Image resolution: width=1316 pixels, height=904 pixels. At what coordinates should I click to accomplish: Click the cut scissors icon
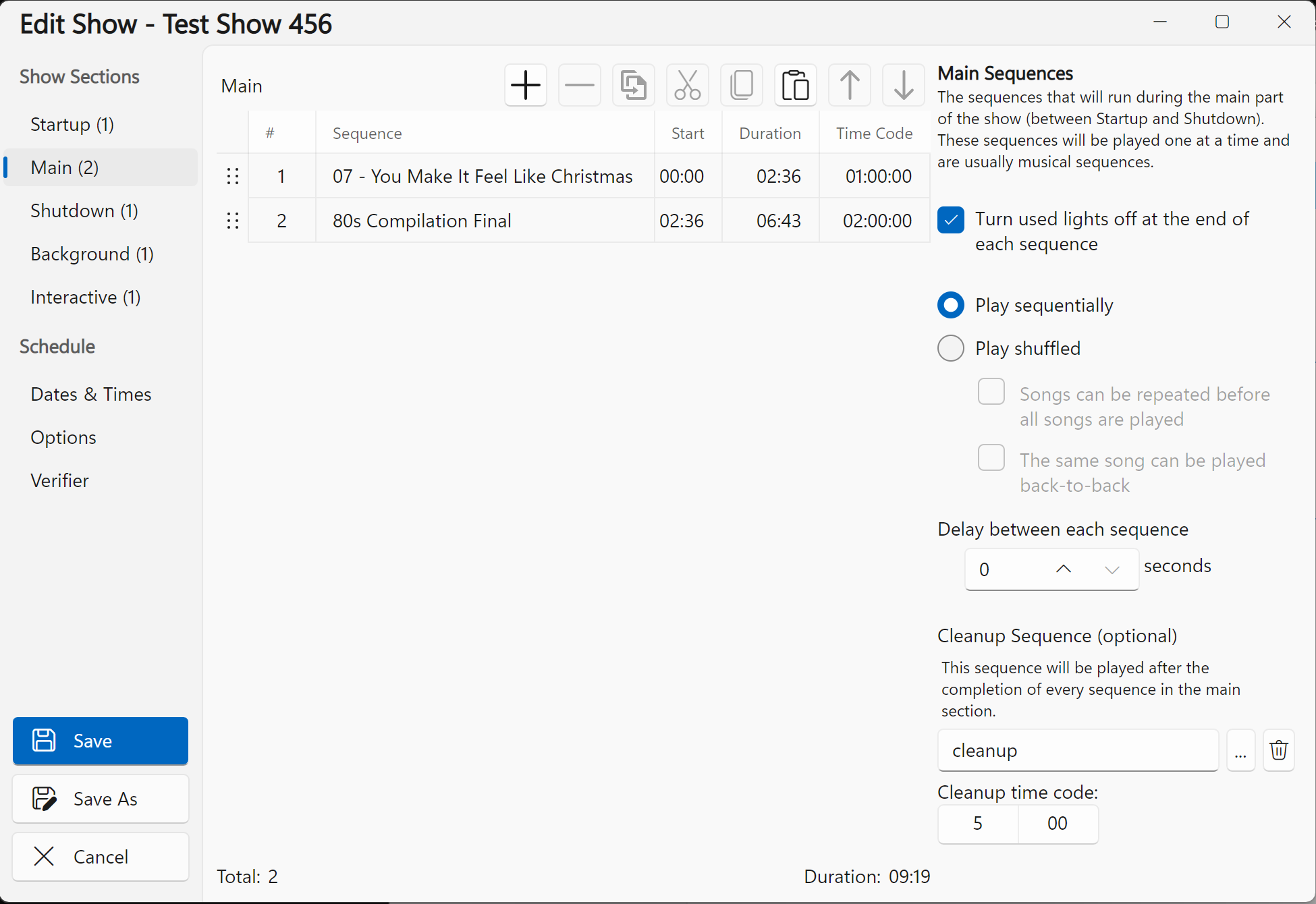point(687,86)
